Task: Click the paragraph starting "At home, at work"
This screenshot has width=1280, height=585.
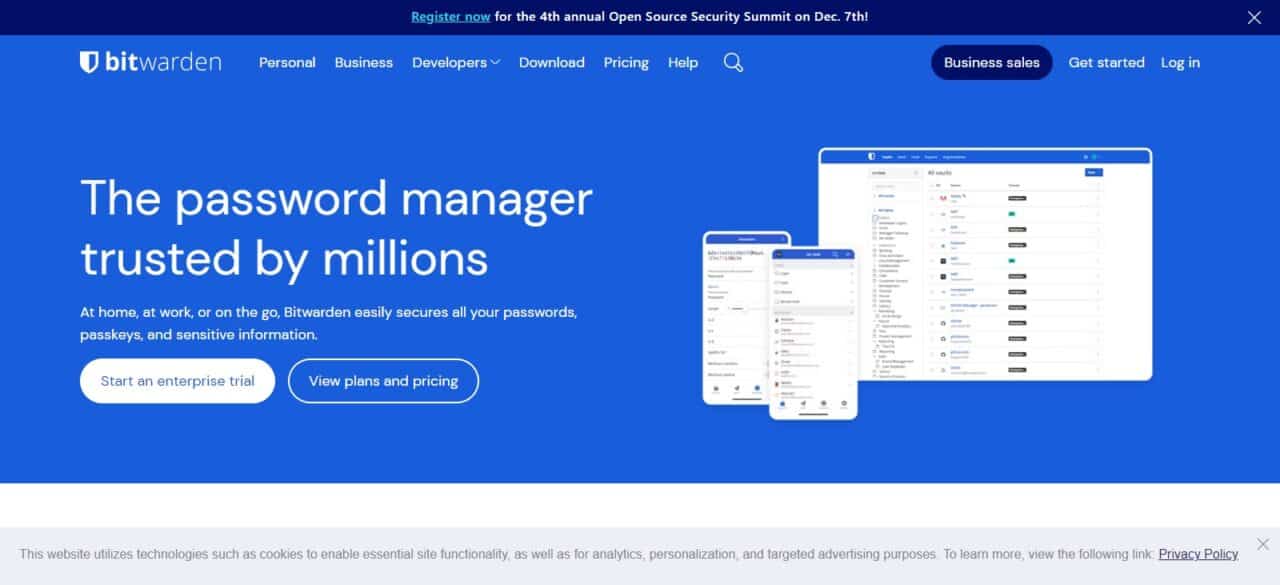Action: pos(329,323)
